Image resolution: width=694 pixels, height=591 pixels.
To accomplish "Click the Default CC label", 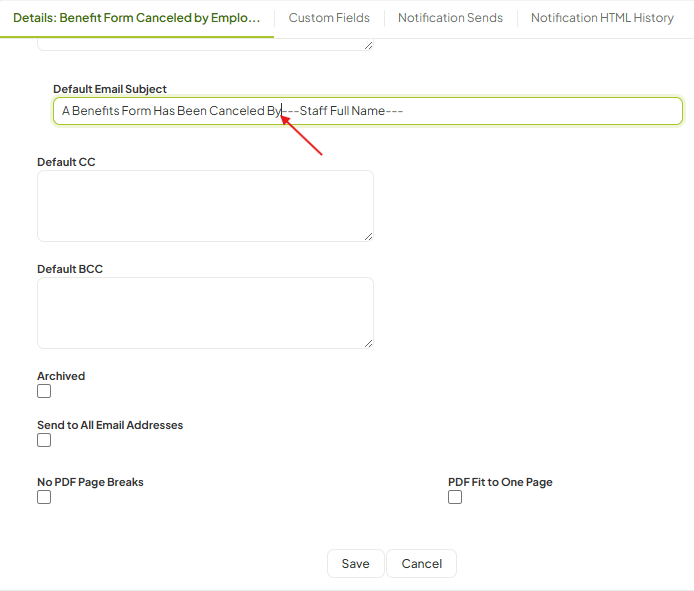I will [x=66, y=162].
